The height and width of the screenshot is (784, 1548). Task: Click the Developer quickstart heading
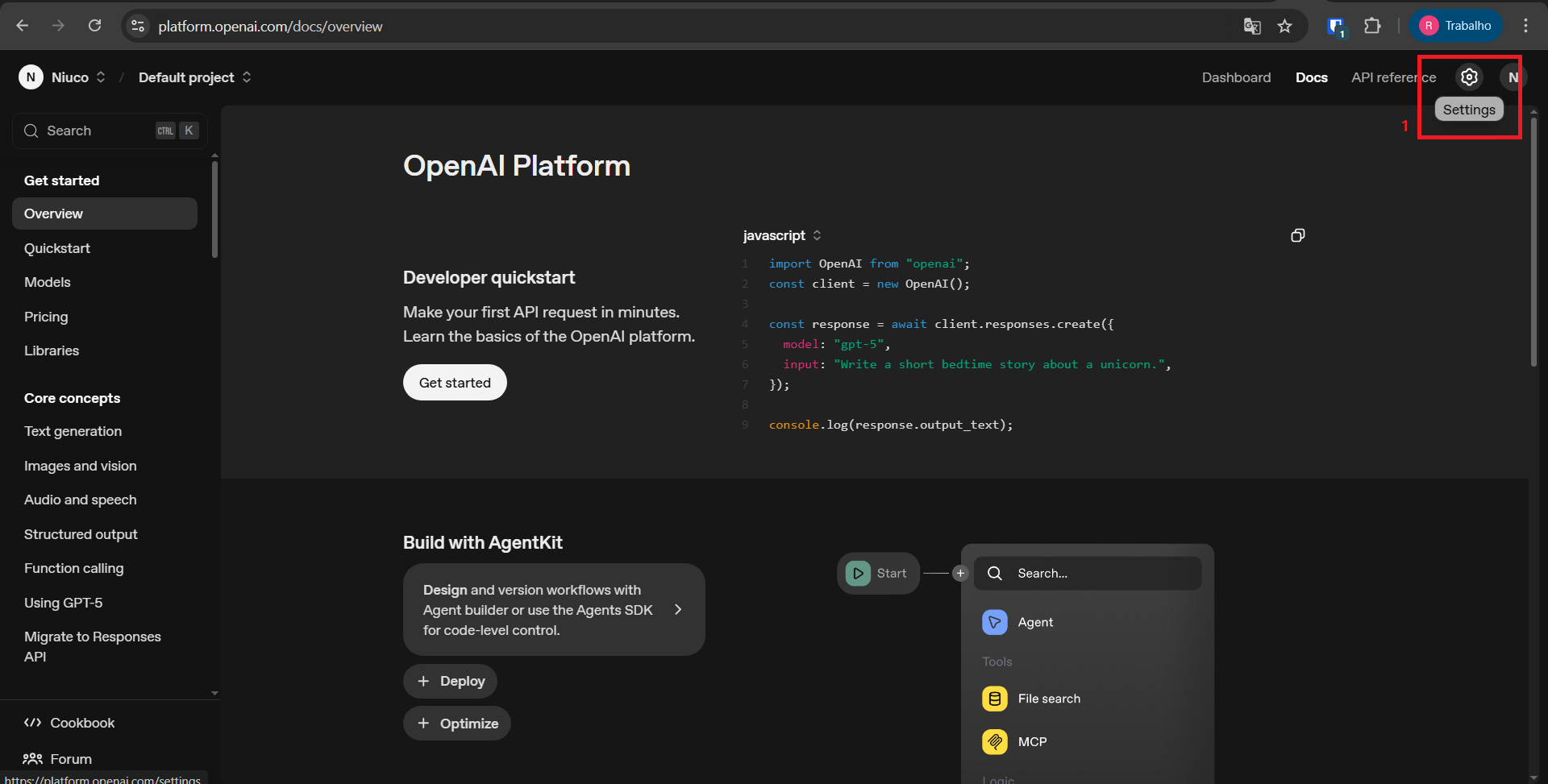click(489, 277)
